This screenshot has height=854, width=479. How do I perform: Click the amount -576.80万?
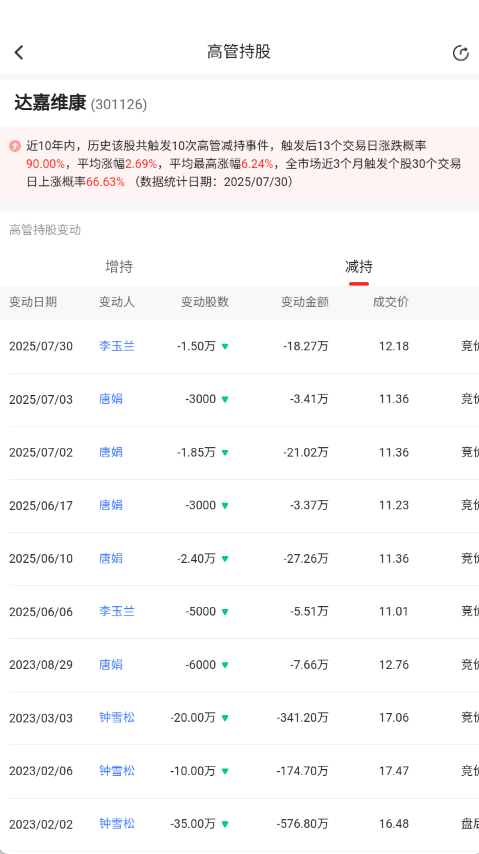tap(302, 824)
